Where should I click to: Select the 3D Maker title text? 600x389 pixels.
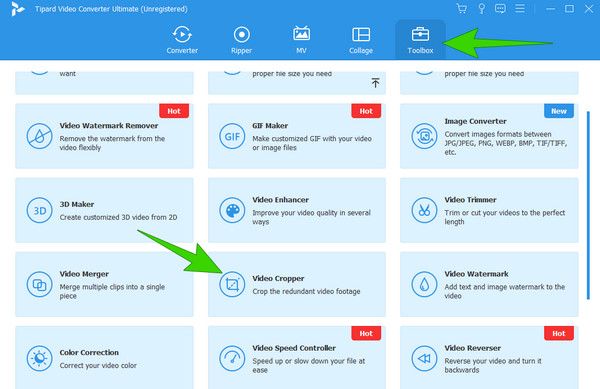[x=77, y=204]
